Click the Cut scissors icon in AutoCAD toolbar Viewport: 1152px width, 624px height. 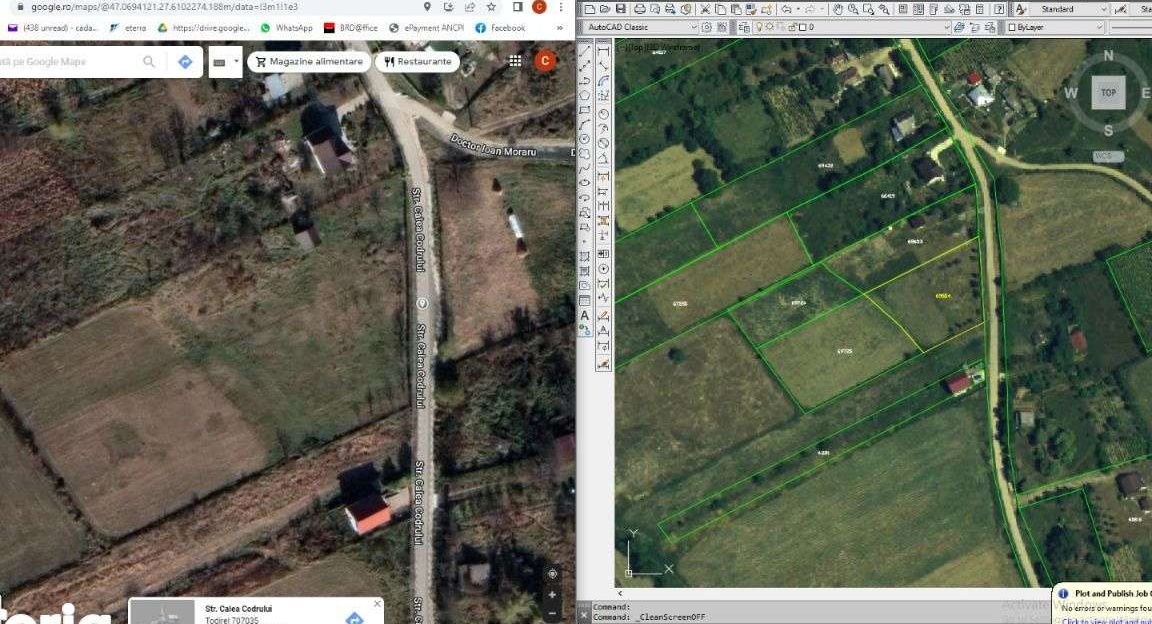pyautogui.click(x=705, y=9)
